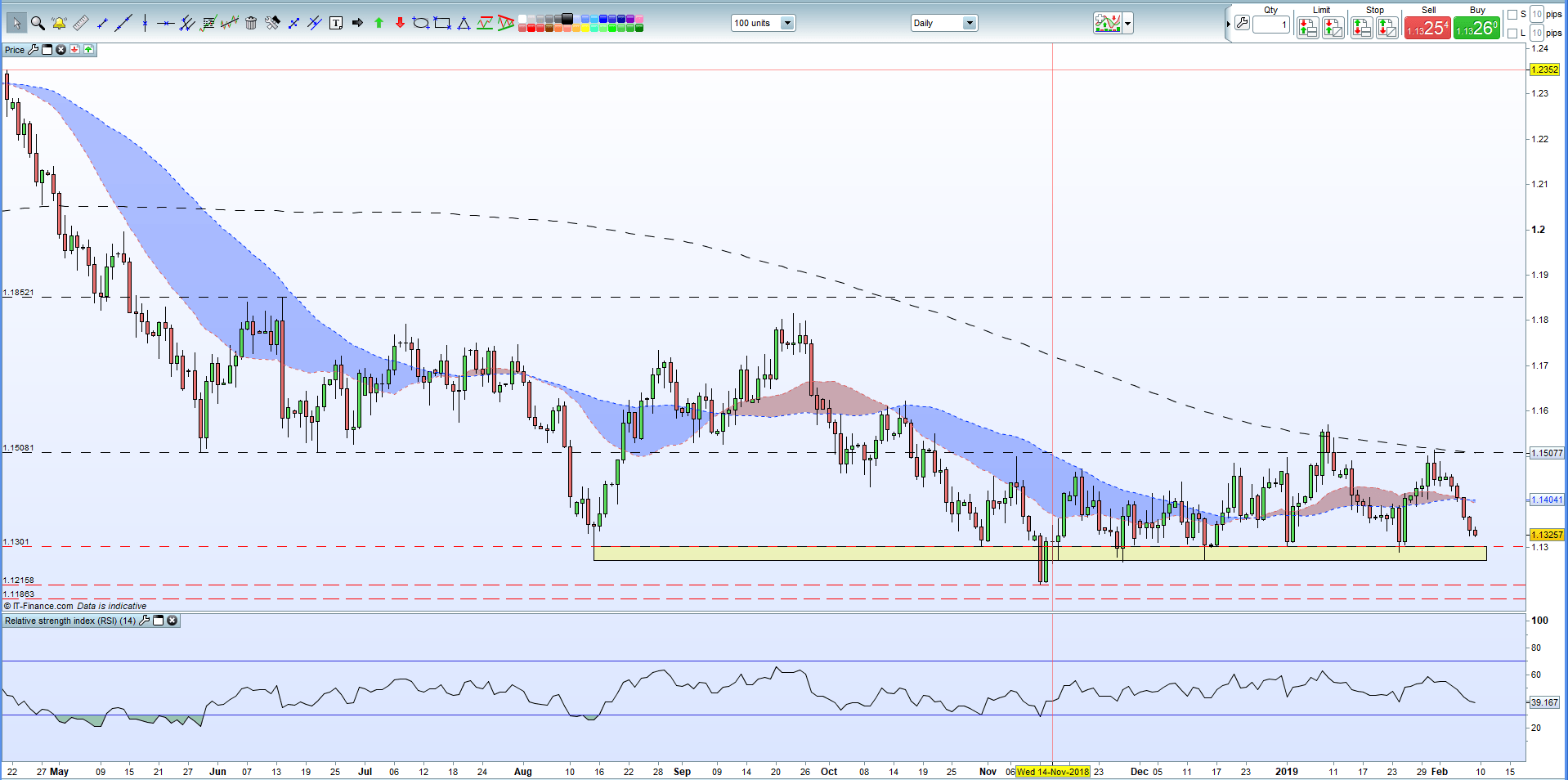Select the text annotation tool
1568x780 pixels.
point(336,23)
